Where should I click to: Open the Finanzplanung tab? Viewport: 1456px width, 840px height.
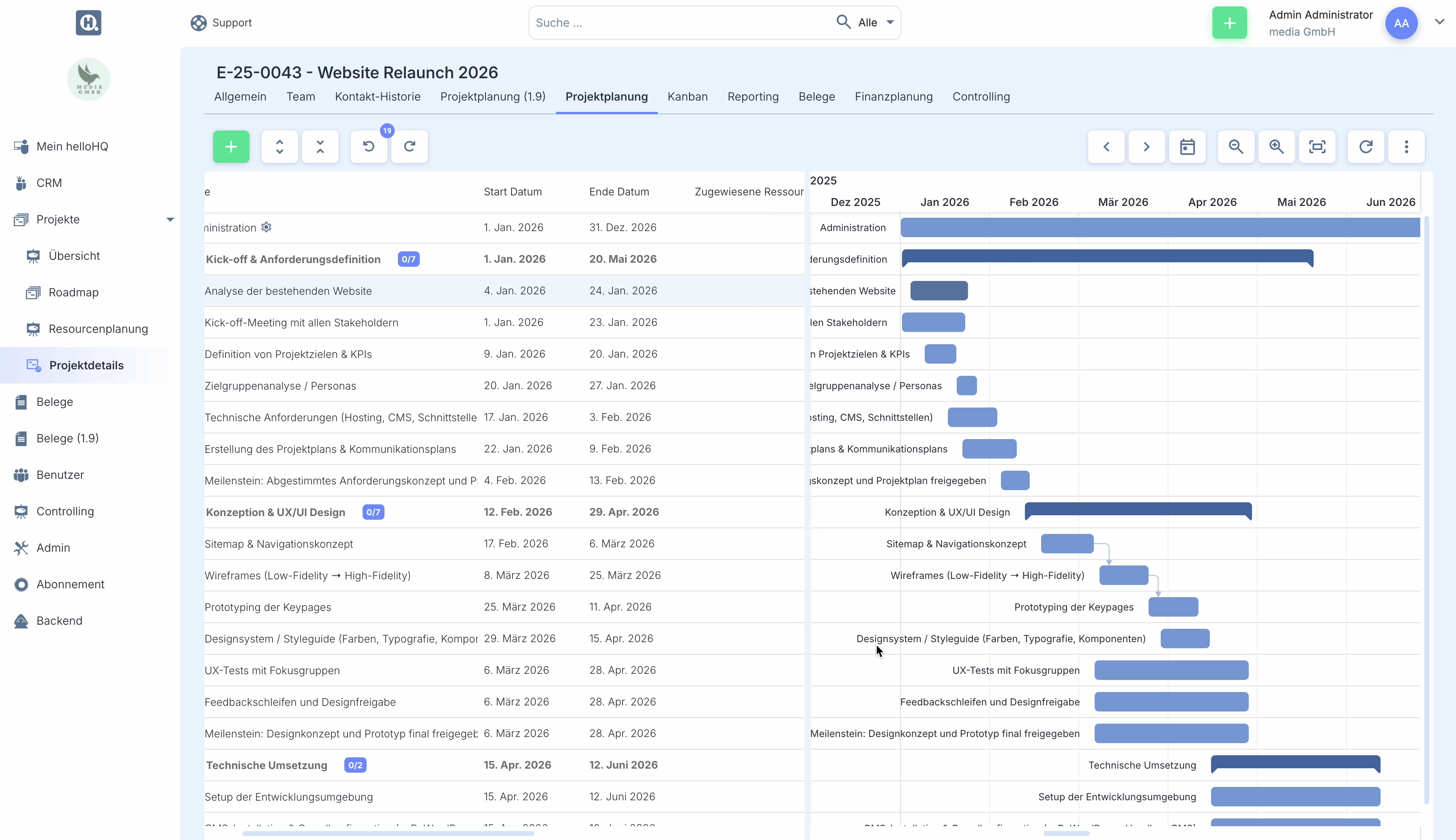(893, 96)
